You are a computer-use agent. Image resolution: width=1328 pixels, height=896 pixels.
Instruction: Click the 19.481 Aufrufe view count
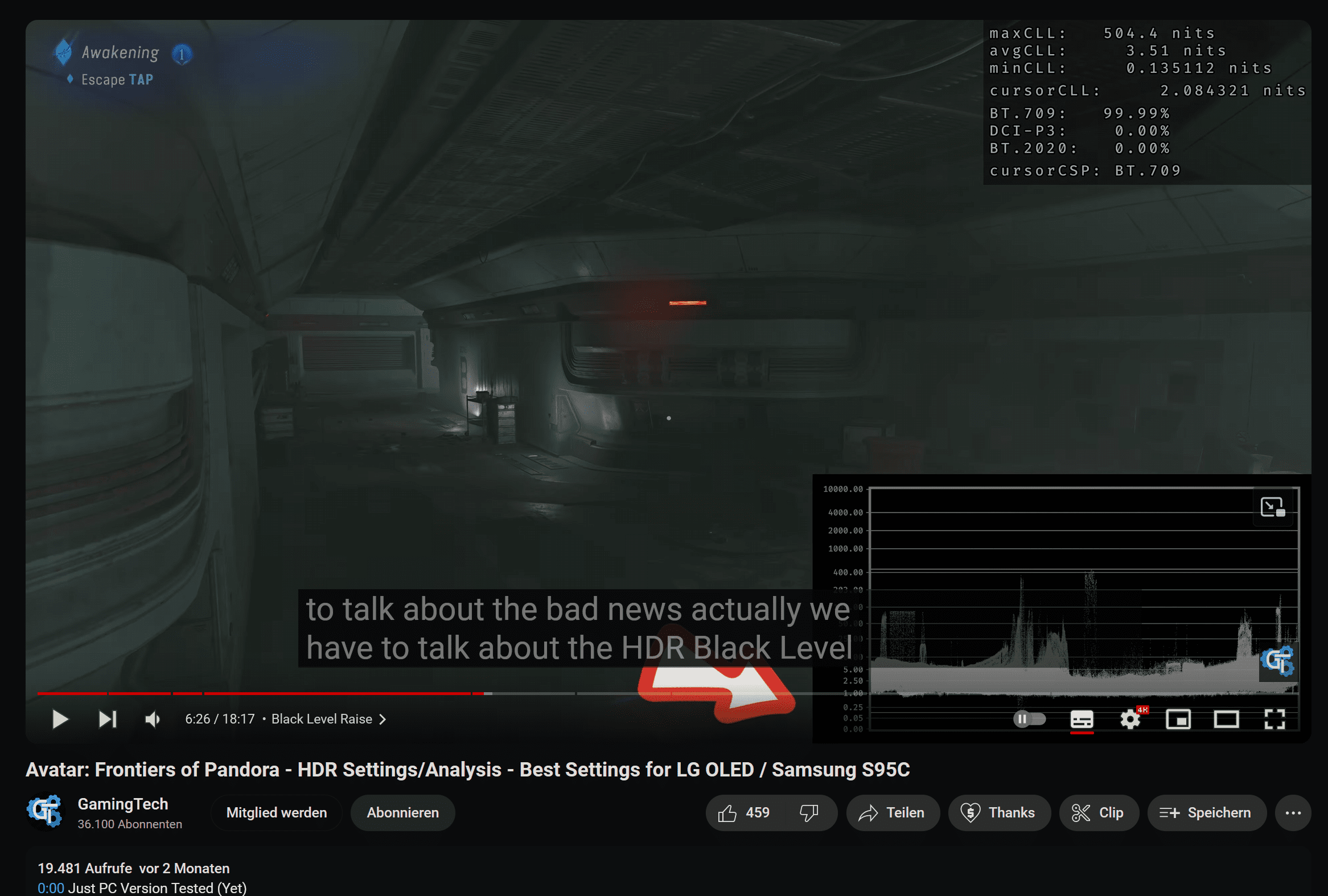tap(85, 868)
